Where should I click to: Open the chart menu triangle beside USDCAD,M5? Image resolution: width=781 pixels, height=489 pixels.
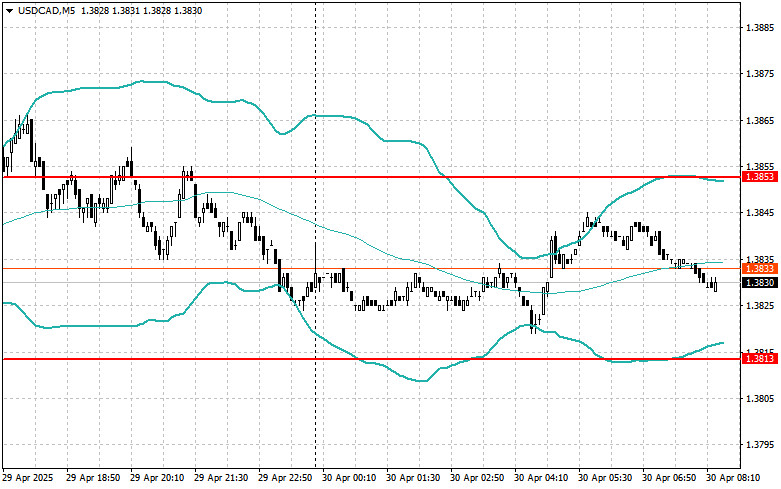click(9, 10)
